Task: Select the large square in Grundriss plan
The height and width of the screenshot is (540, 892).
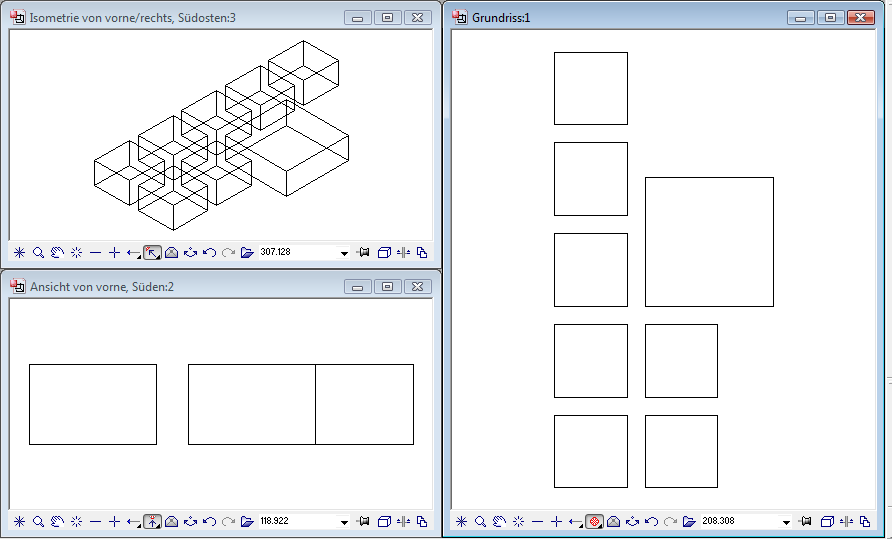Action: pos(709,242)
